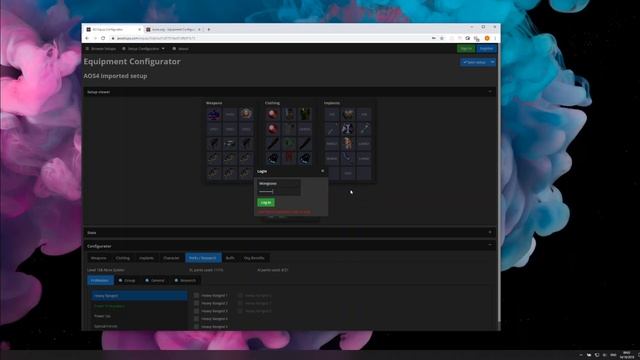Check the Heavy Ranged 3 checkbox
Screen dimensions: 640x360
coord(196,311)
